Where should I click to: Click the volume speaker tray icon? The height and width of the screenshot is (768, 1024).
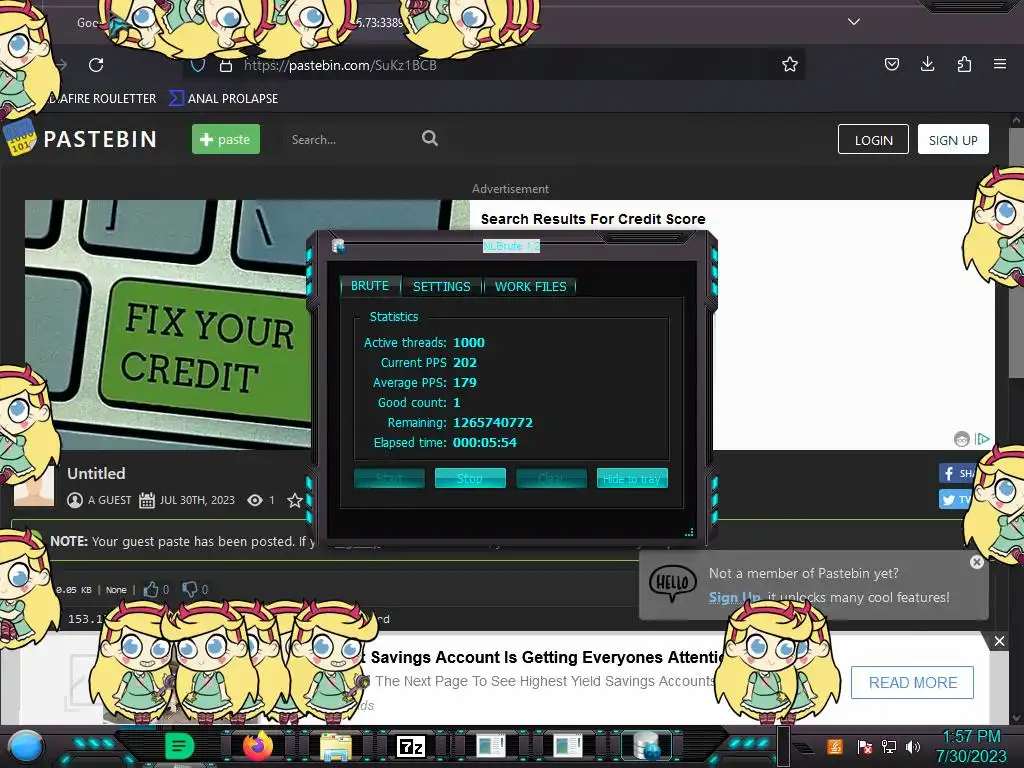point(913,746)
